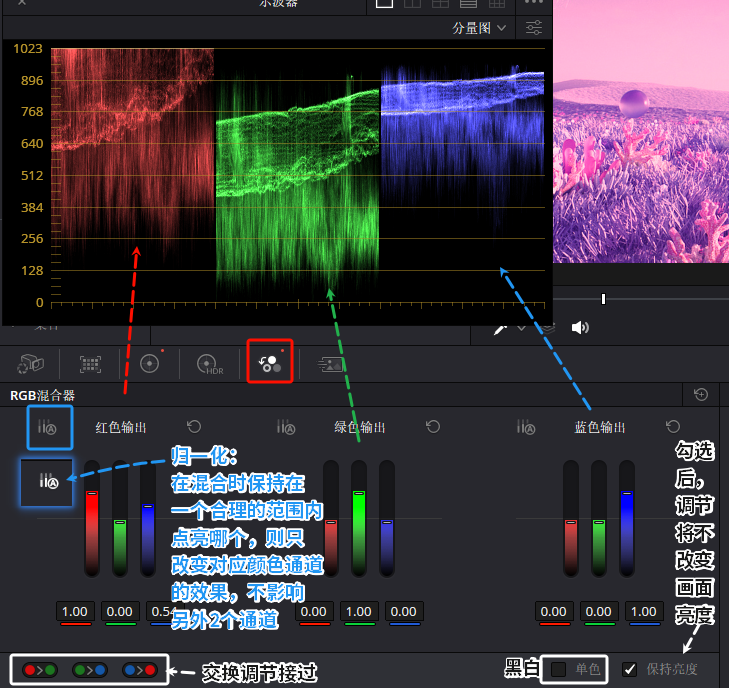Image resolution: width=729 pixels, height=688 pixels.
Task: Mute audio with the speaker icon
Action: pos(580,328)
